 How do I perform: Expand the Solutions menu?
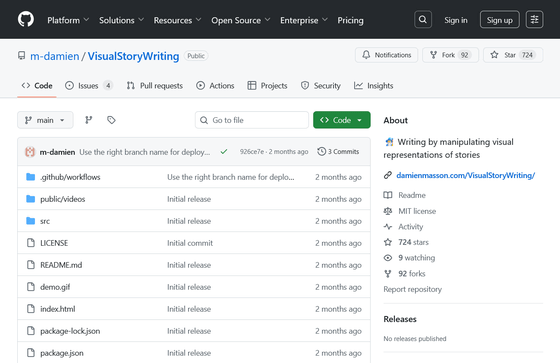click(x=121, y=20)
